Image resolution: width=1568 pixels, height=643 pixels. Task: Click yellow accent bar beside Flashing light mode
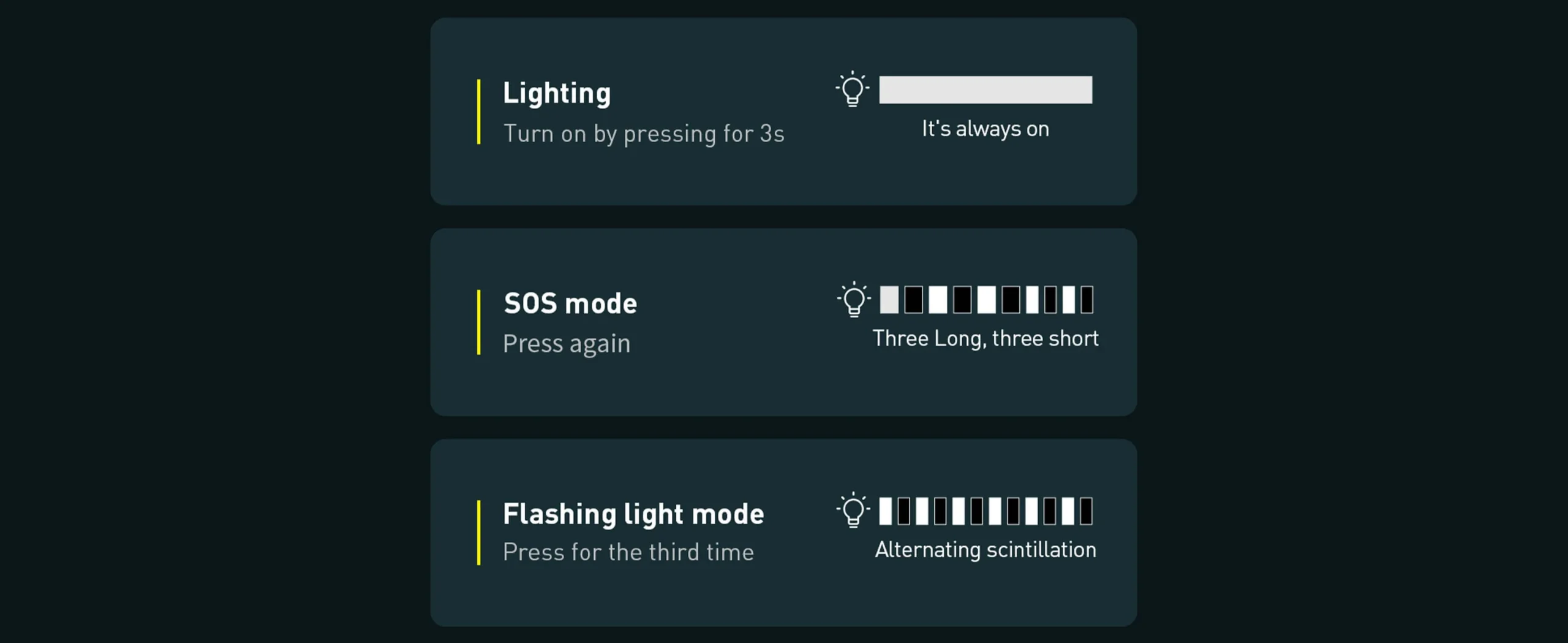pyautogui.click(x=478, y=532)
